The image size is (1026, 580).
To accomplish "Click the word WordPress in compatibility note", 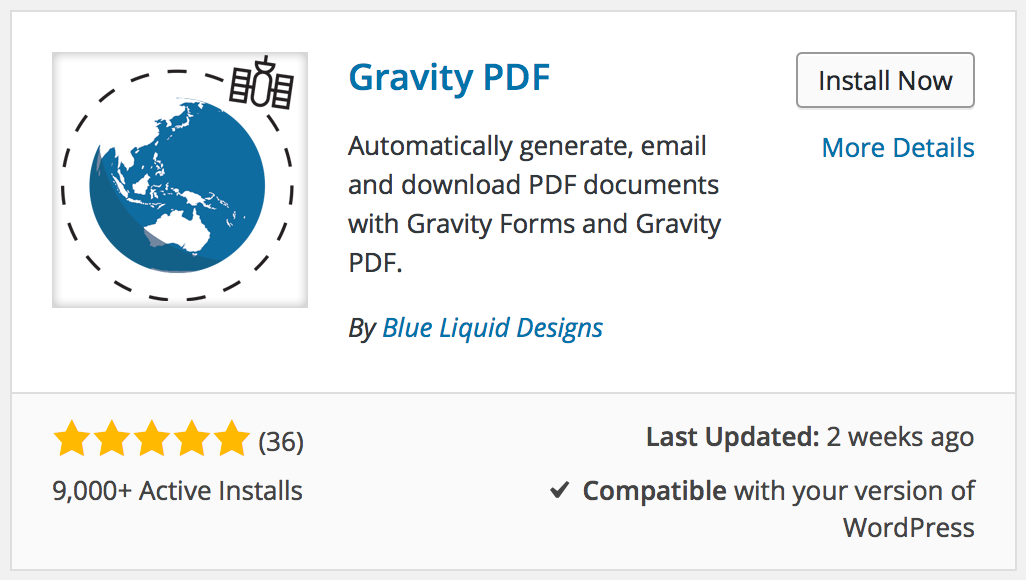I will point(908,528).
